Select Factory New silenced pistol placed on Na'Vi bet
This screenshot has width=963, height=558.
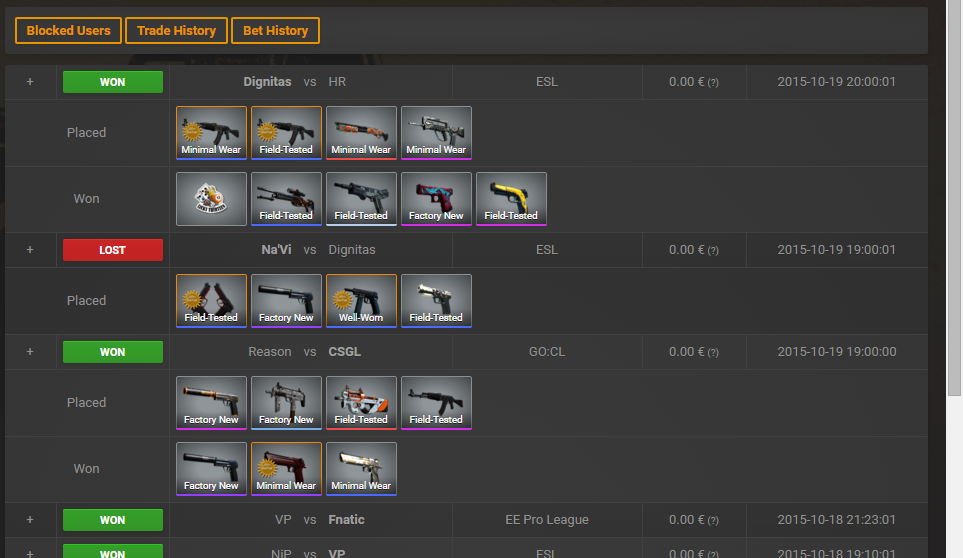click(286, 301)
